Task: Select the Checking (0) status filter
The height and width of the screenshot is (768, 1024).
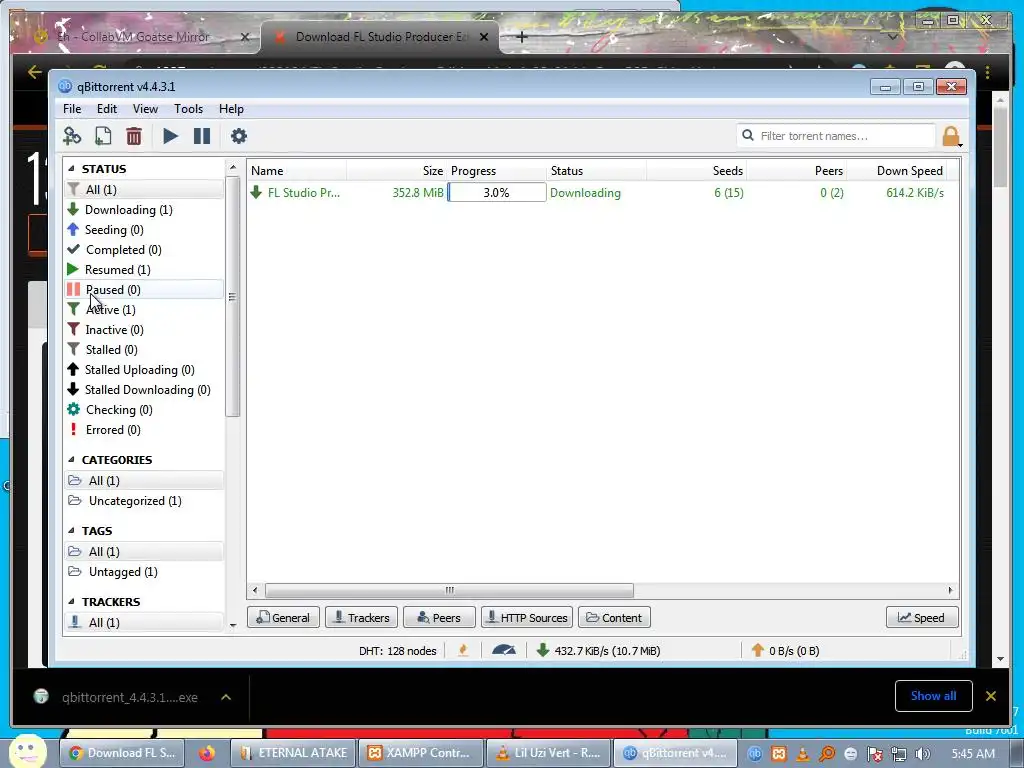Action: click(x=119, y=410)
